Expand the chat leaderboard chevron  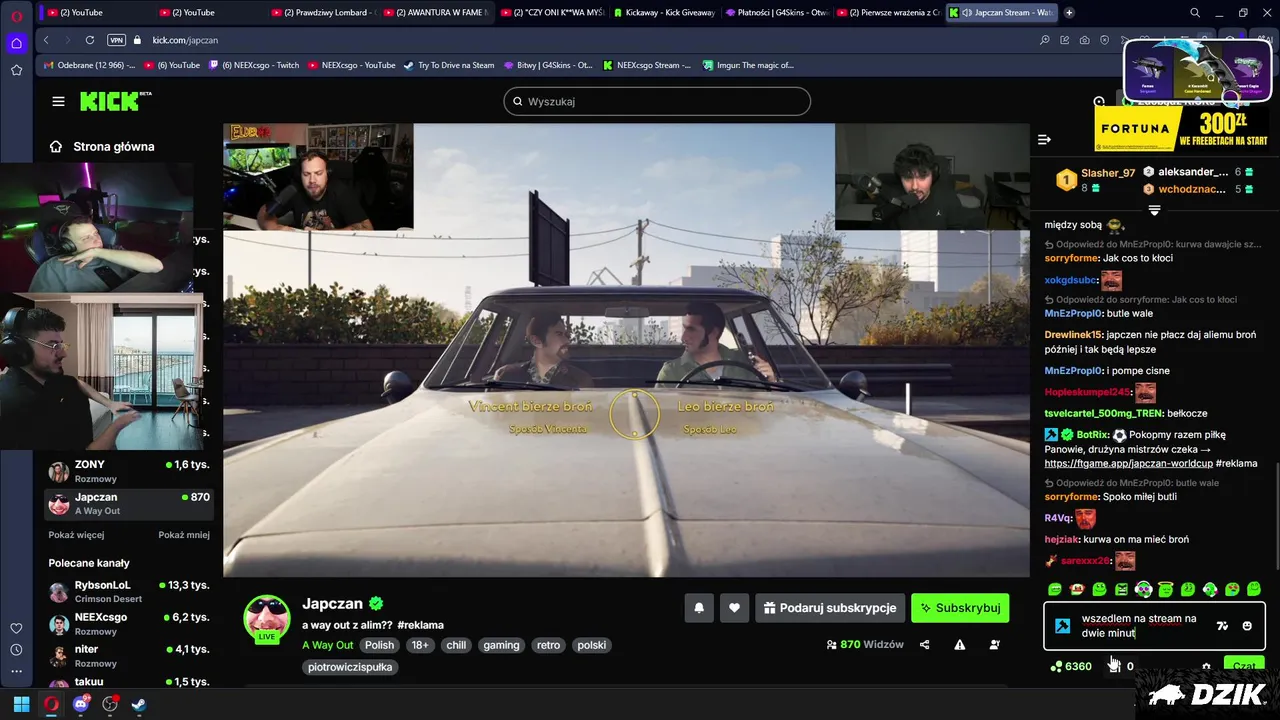pos(1154,210)
